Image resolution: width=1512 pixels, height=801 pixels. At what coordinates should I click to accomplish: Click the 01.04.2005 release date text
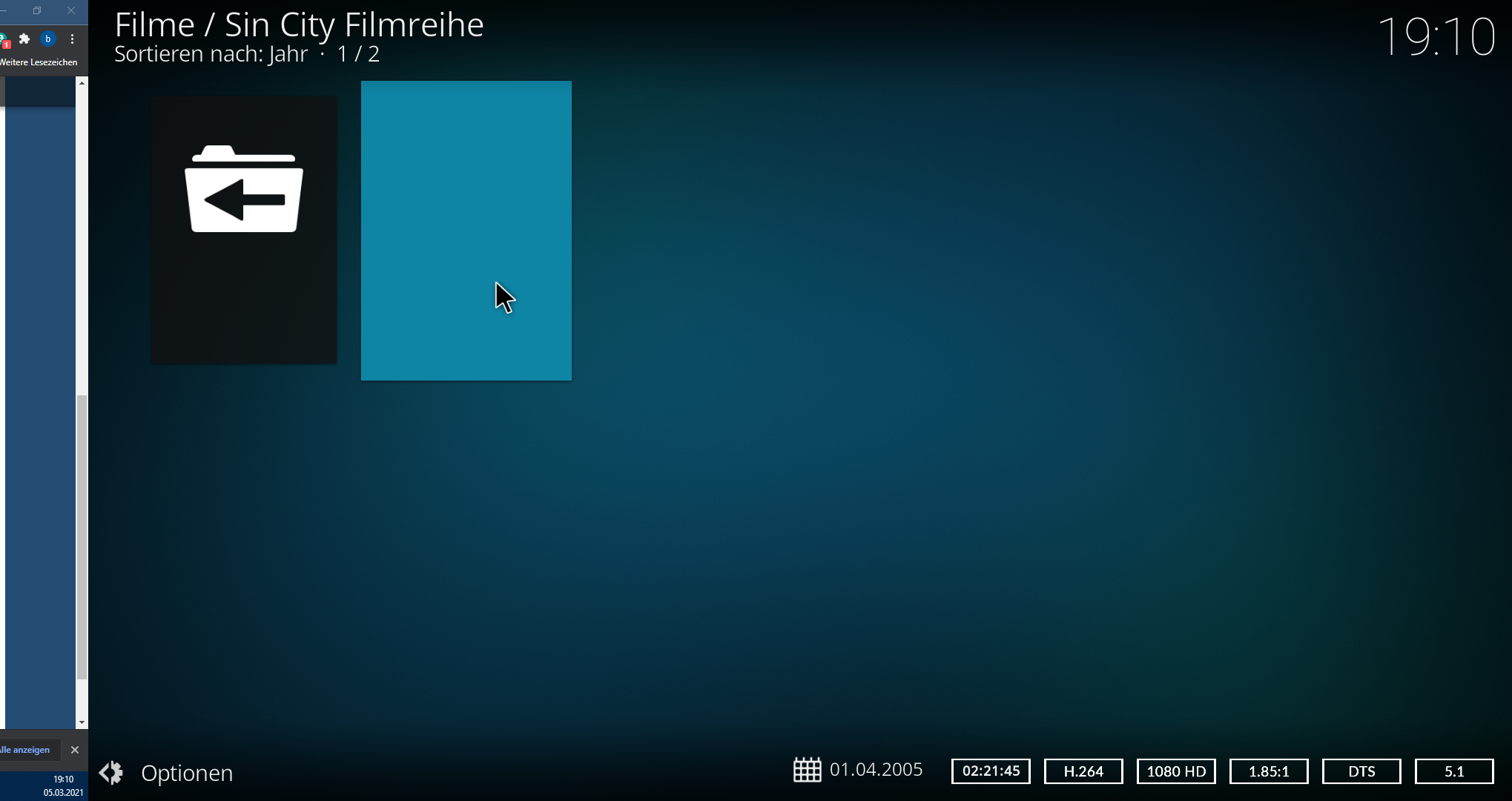coord(876,770)
